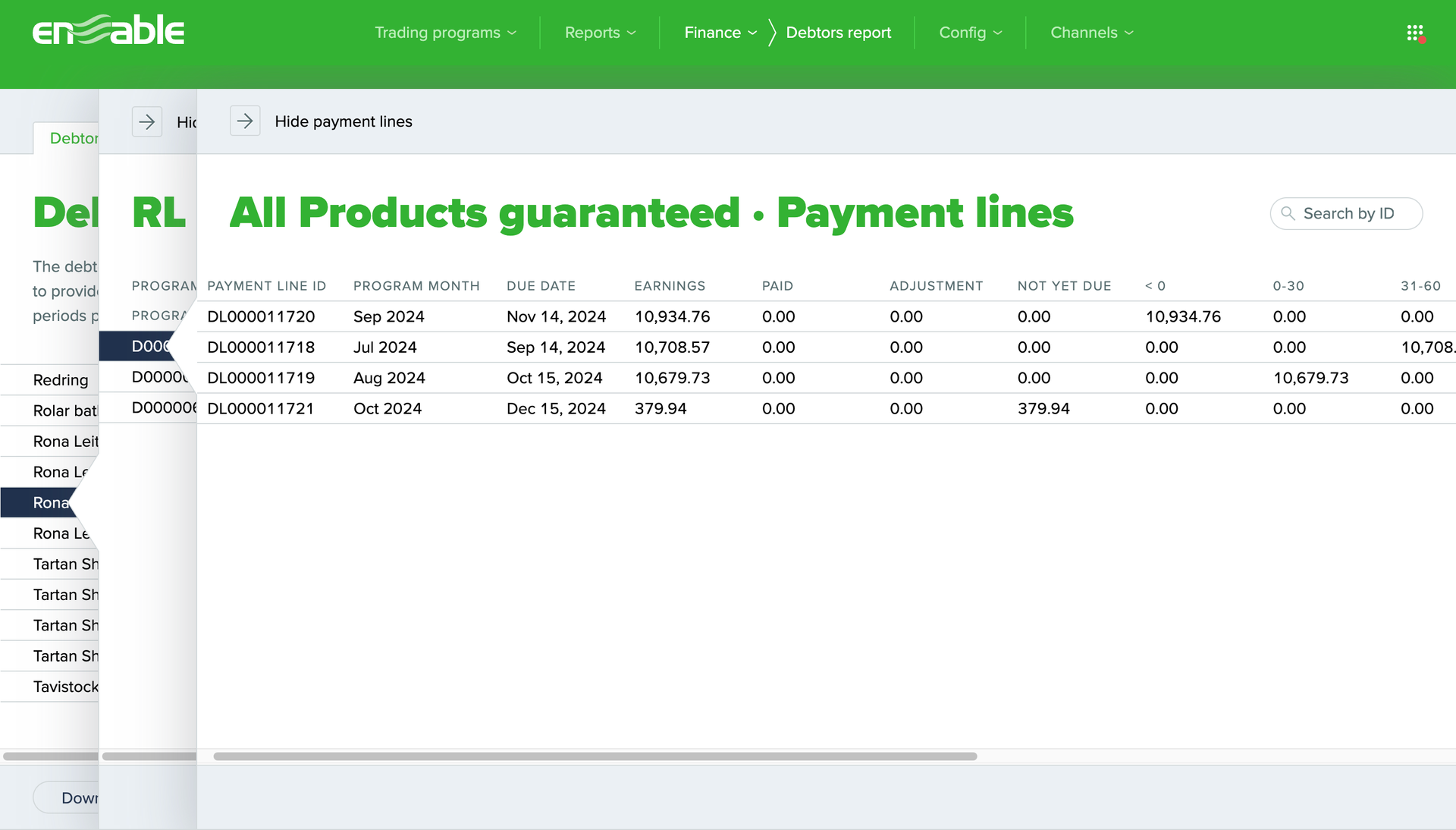
Task: Open the Channels dropdown
Action: click(x=1091, y=33)
